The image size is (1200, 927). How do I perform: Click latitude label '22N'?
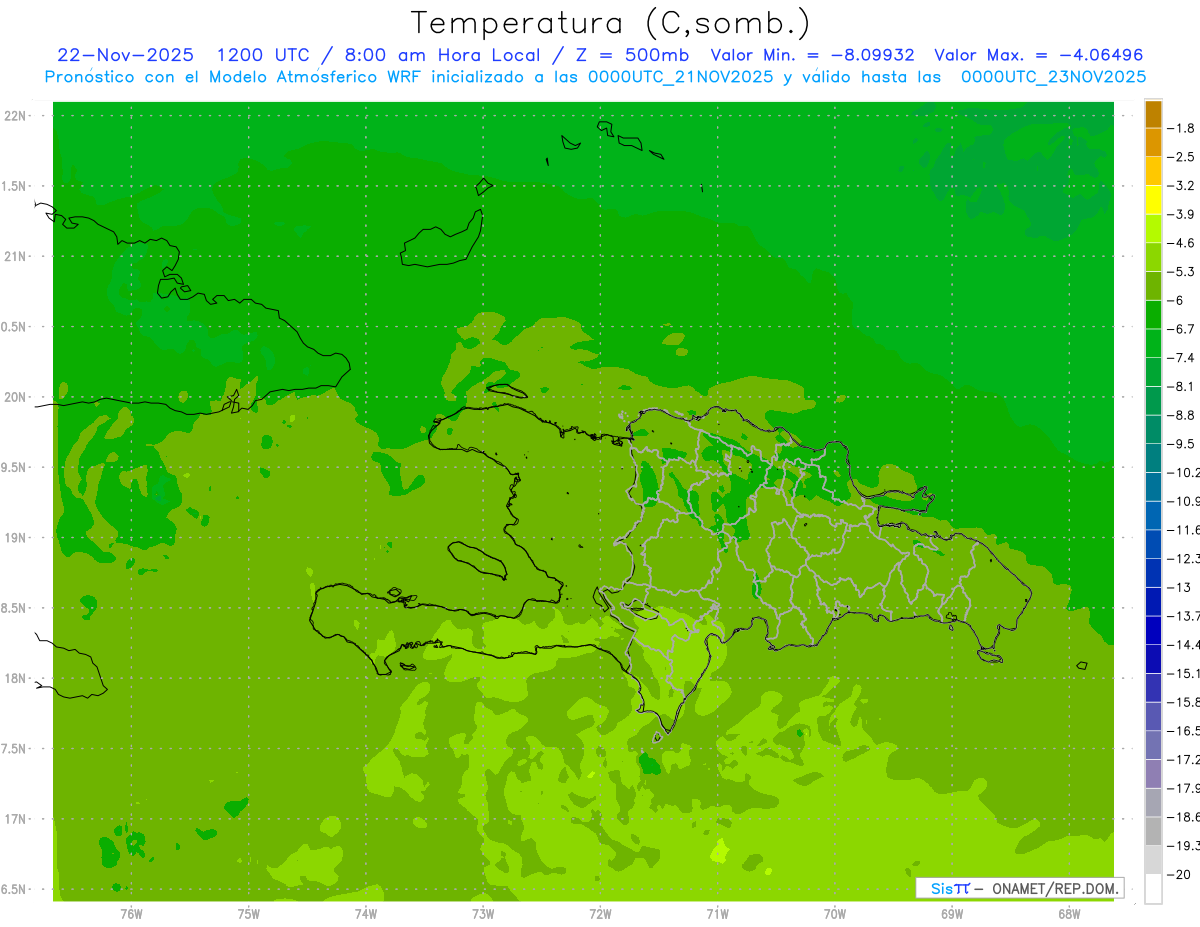pyautogui.click(x=16, y=116)
